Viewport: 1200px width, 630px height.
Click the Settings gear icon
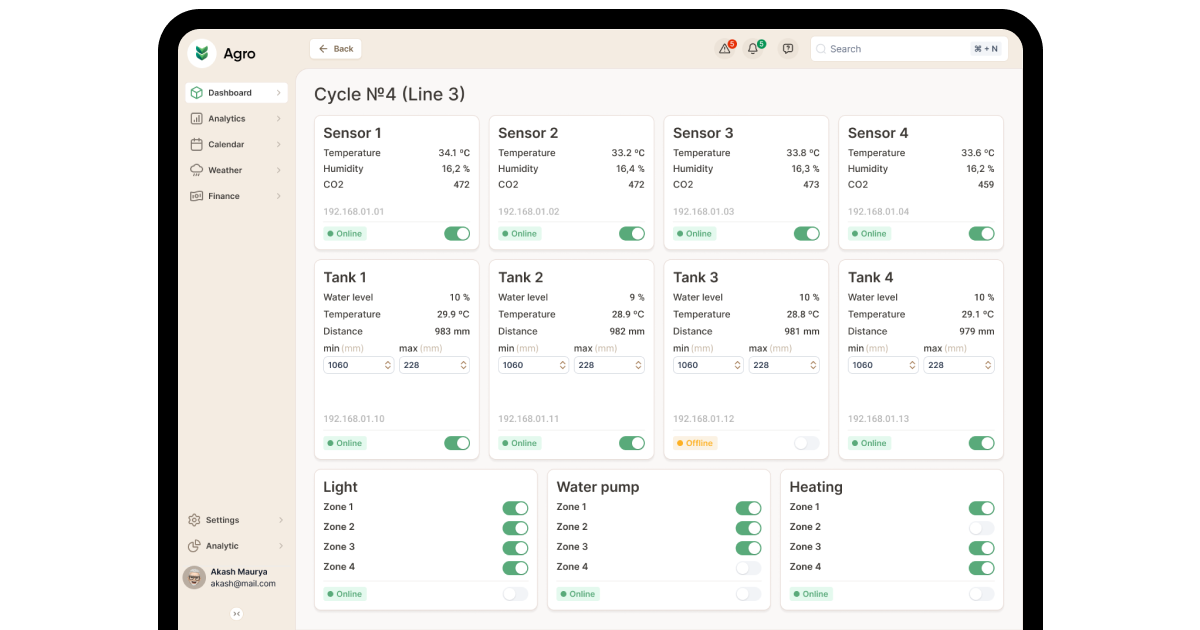tap(194, 520)
